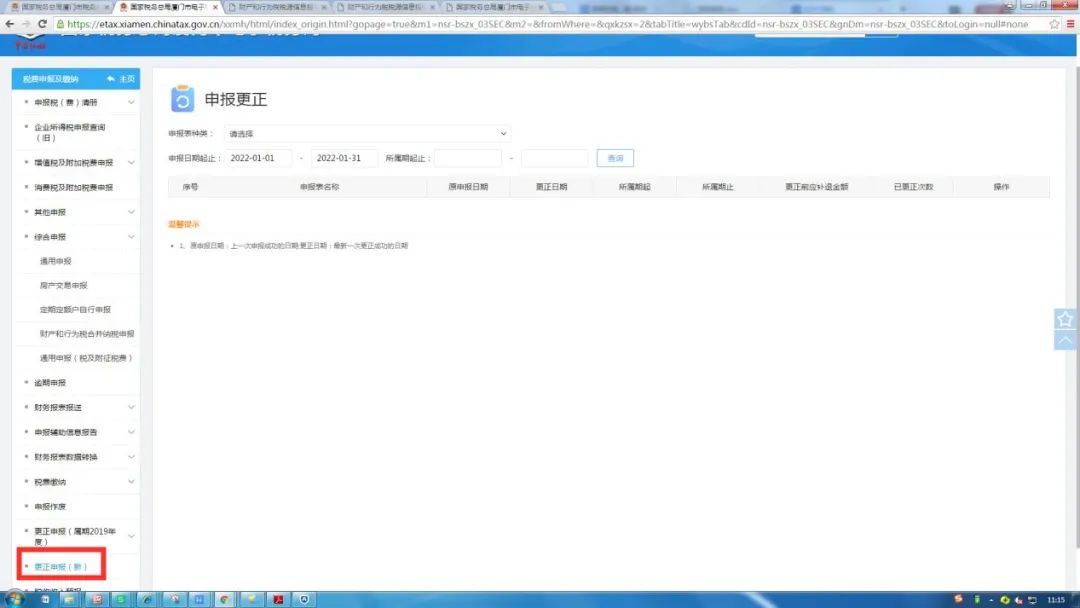Reload the current page

42,24
